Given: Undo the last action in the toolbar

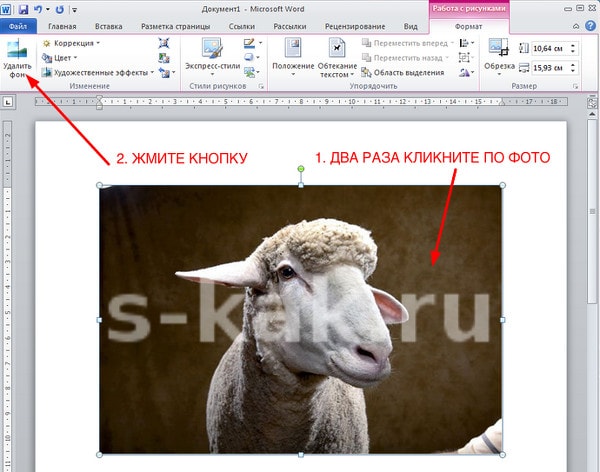Looking at the screenshot, I should [38, 10].
